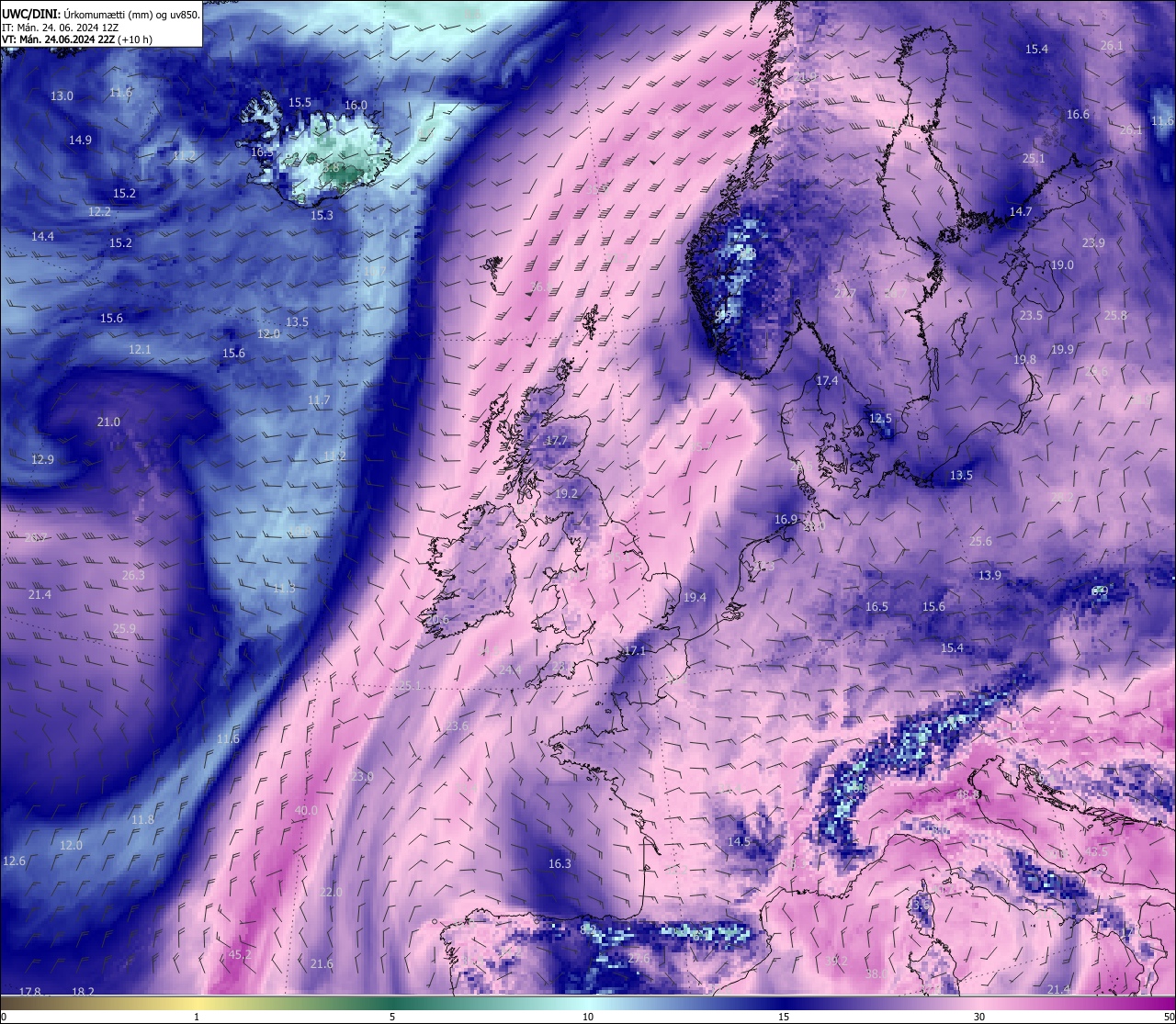Click the map value '19.0'
The height and width of the screenshot is (1024, 1176).
(1062, 264)
